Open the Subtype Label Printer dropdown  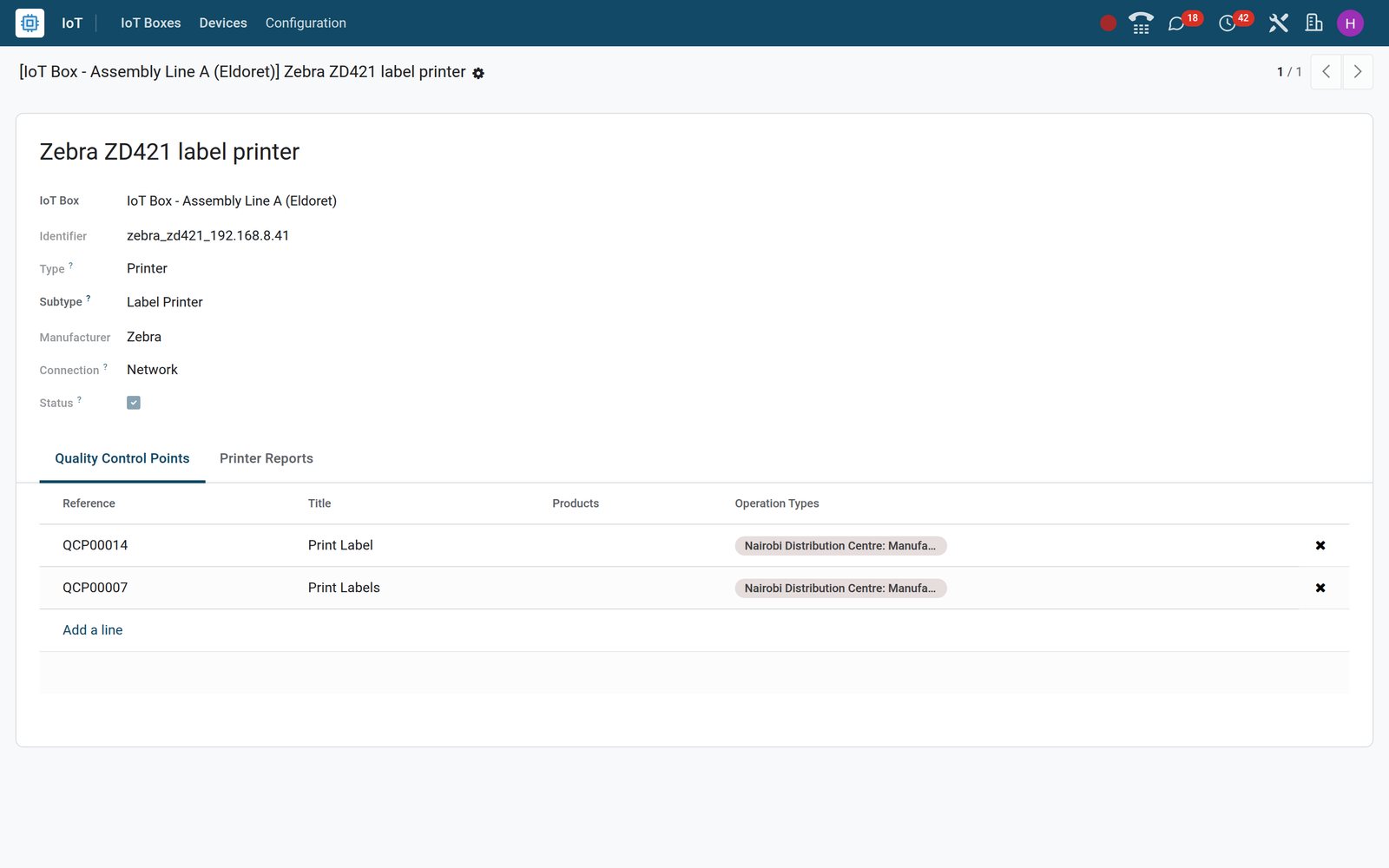(x=165, y=302)
